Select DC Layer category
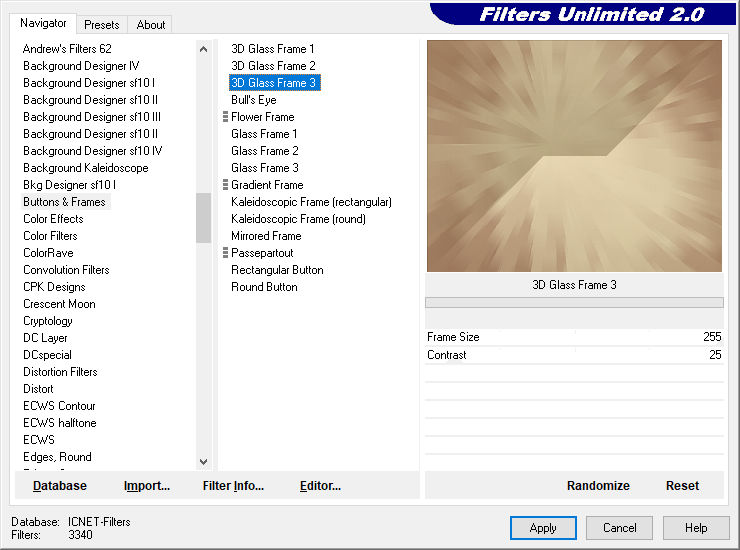This screenshot has height=550, width=740. [x=45, y=338]
